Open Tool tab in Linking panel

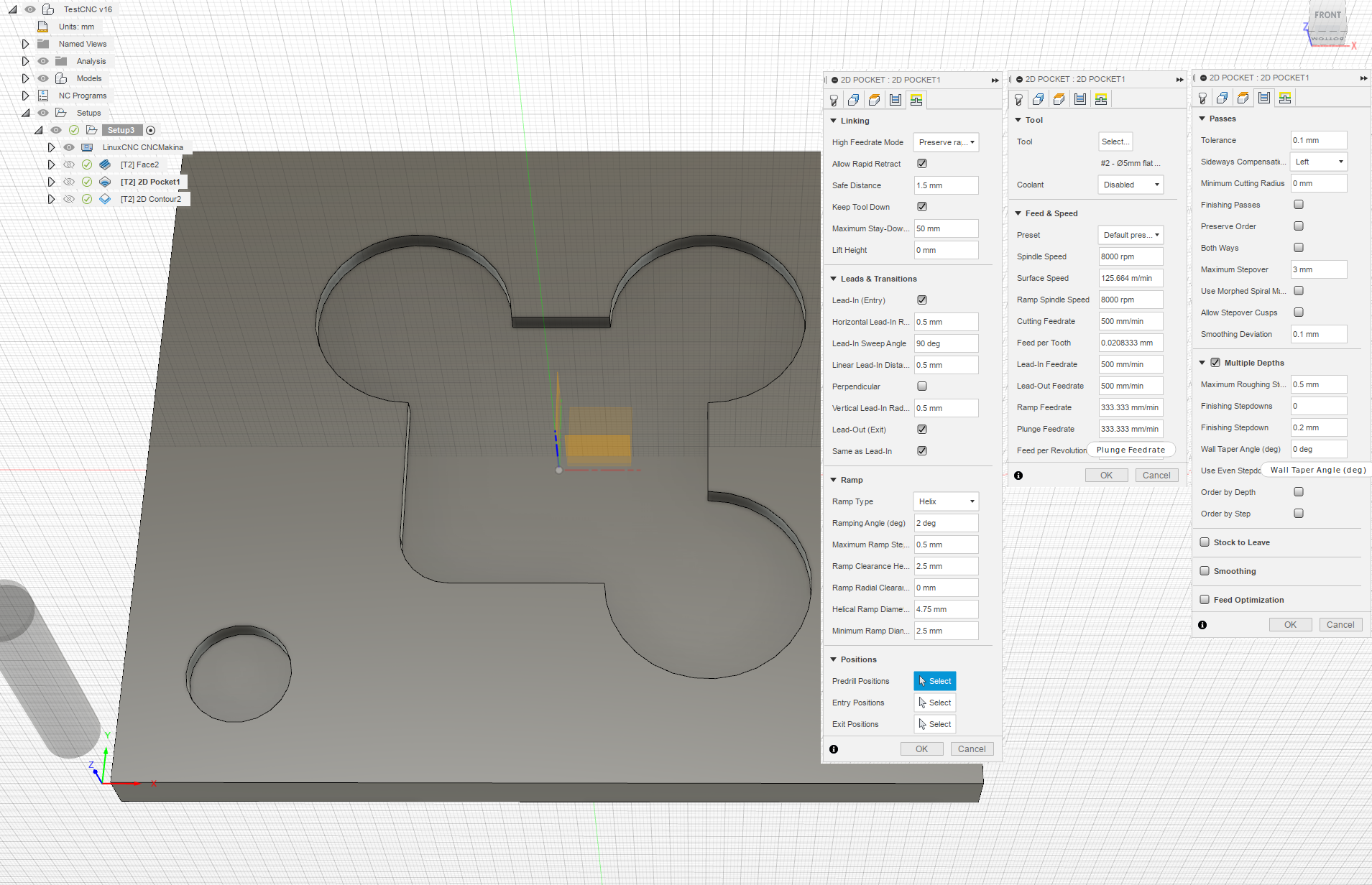coord(834,100)
